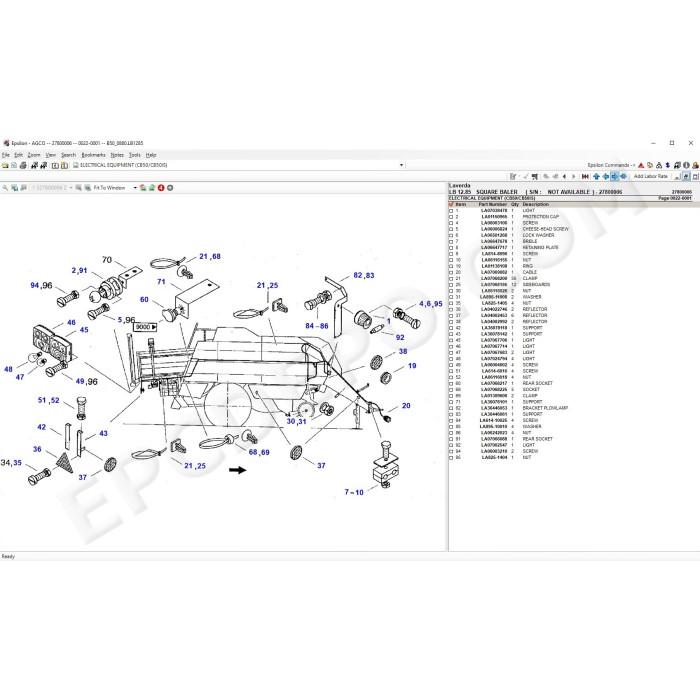Click the magnifier zoom icon above diagram
700x700 pixels.
(x=5, y=188)
